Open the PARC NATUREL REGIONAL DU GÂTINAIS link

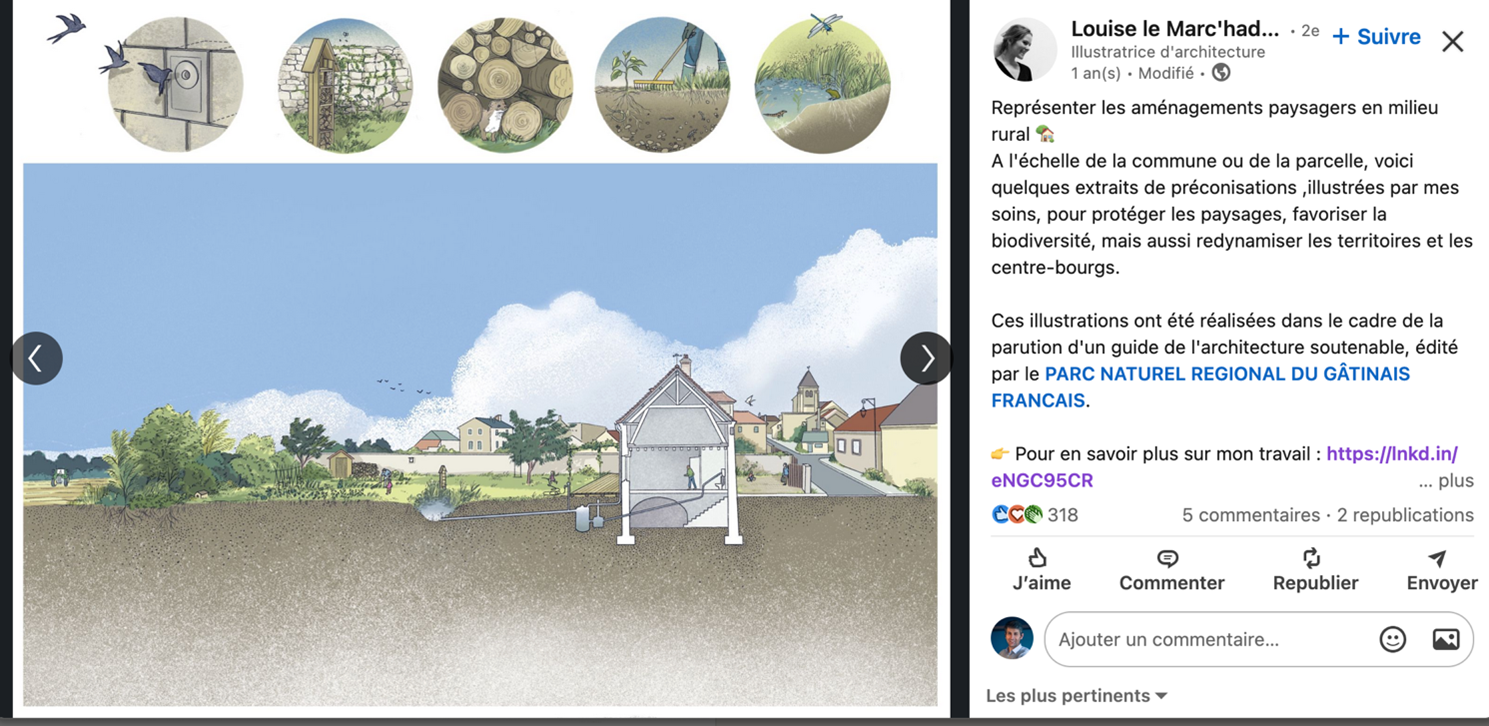point(1200,387)
